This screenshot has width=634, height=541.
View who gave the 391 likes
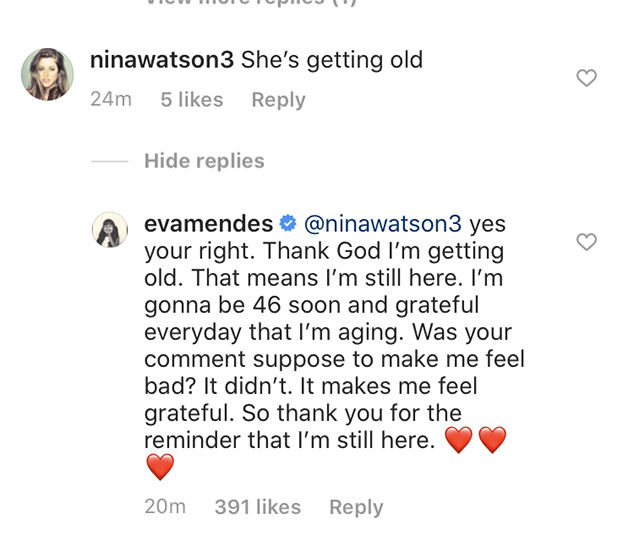pyautogui.click(x=258, y=507)
